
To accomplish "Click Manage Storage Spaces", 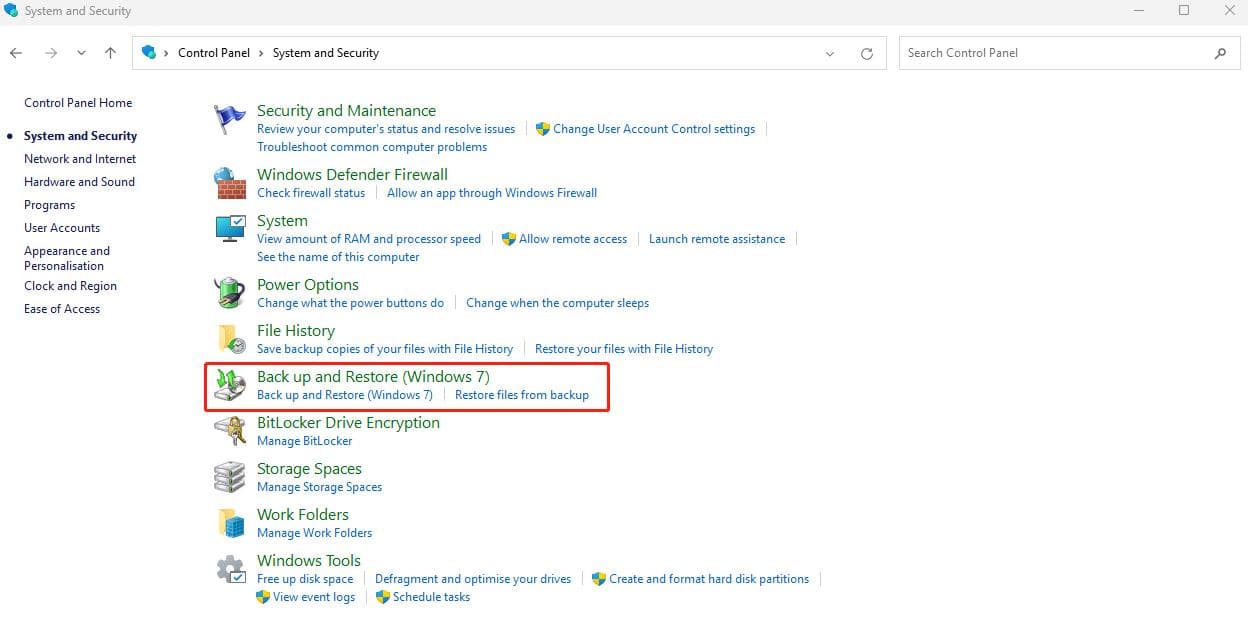I will (x=319, y=487).
